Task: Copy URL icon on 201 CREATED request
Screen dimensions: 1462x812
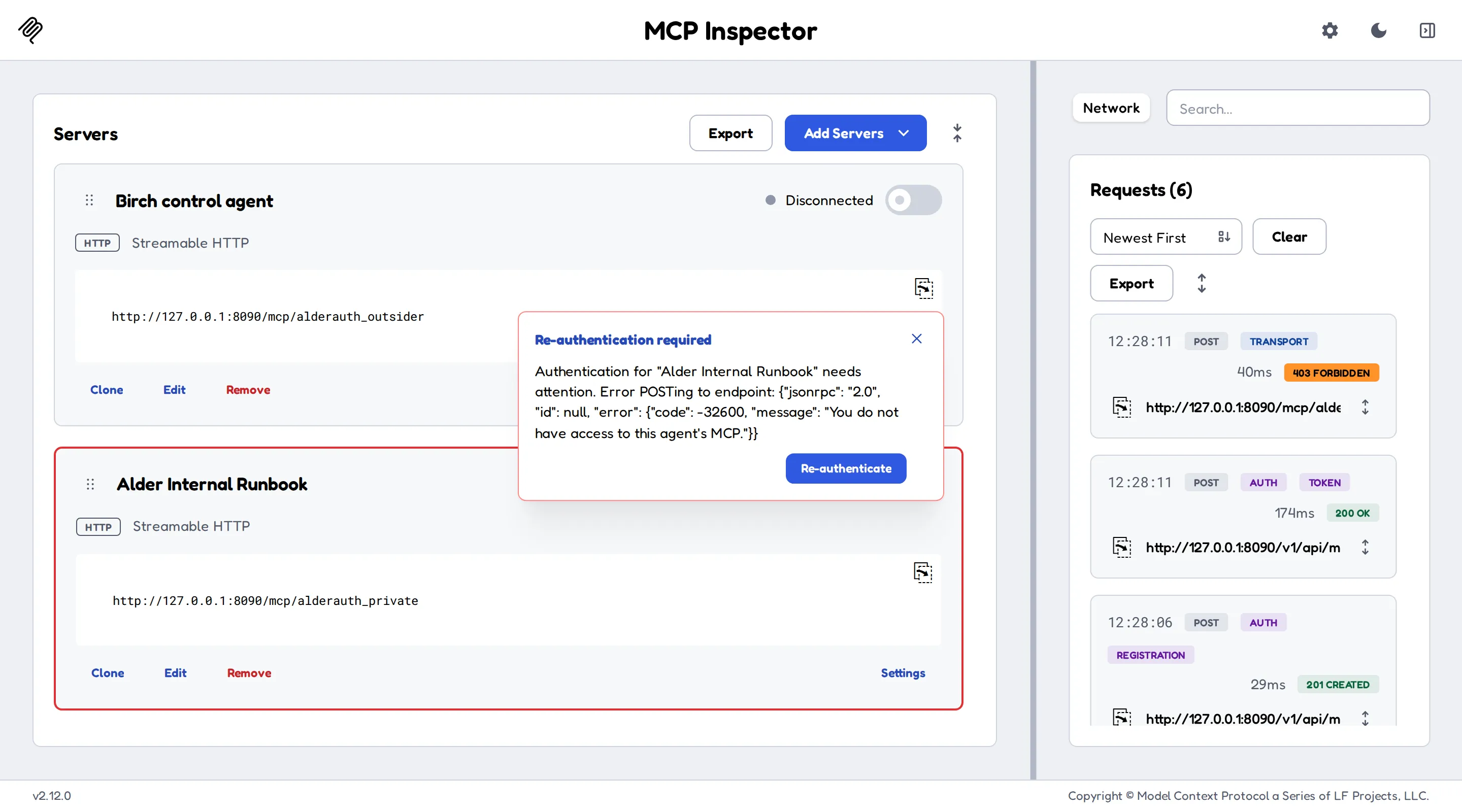Action: click(1121, 718)
